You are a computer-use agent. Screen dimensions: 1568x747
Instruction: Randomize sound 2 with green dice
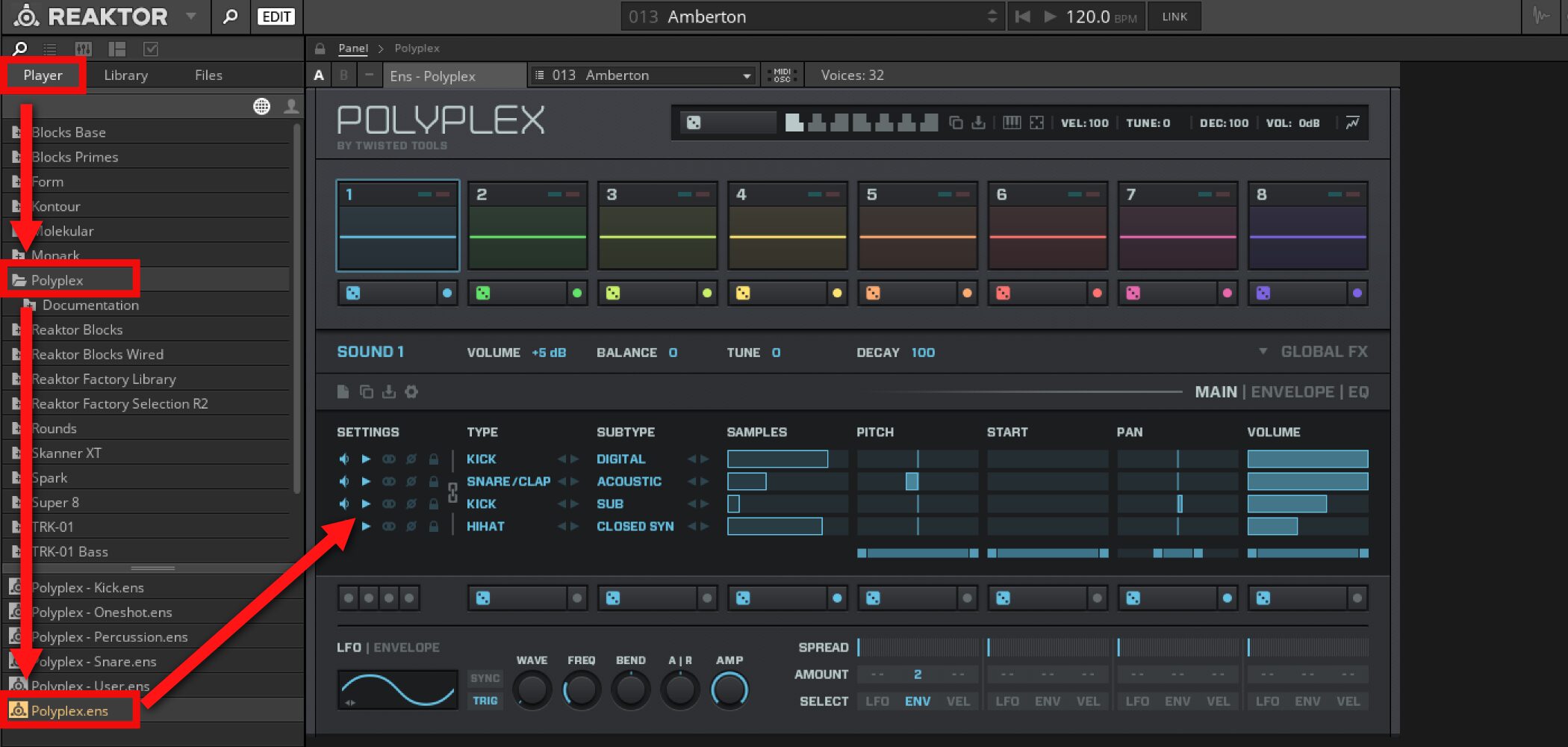point(483,293)
